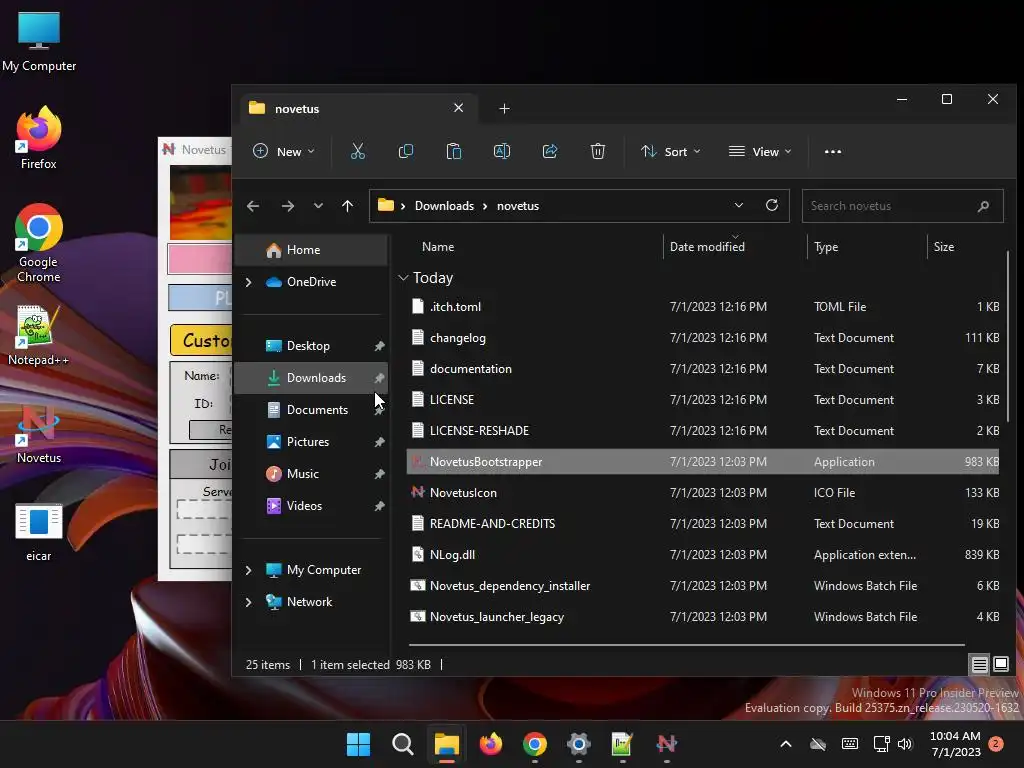Screen dimensions: 1024x768
Task: Open the New item dropdown
Action: tap(283, 152)
